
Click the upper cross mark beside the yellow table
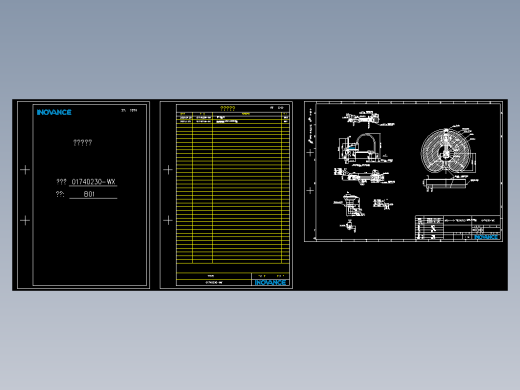coord(168,170)
